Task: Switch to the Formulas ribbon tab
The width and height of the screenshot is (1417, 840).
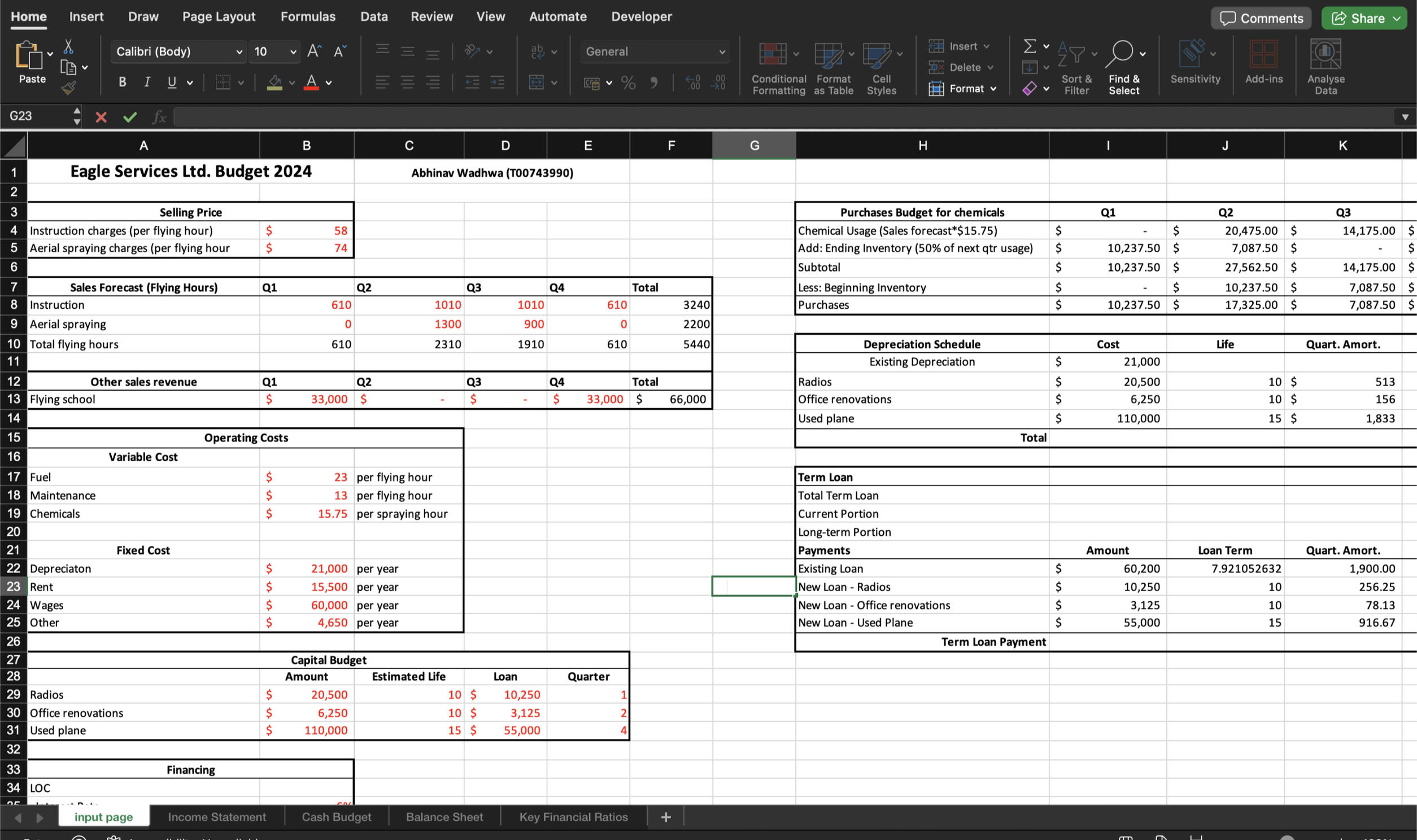Action: coord(308,17)
